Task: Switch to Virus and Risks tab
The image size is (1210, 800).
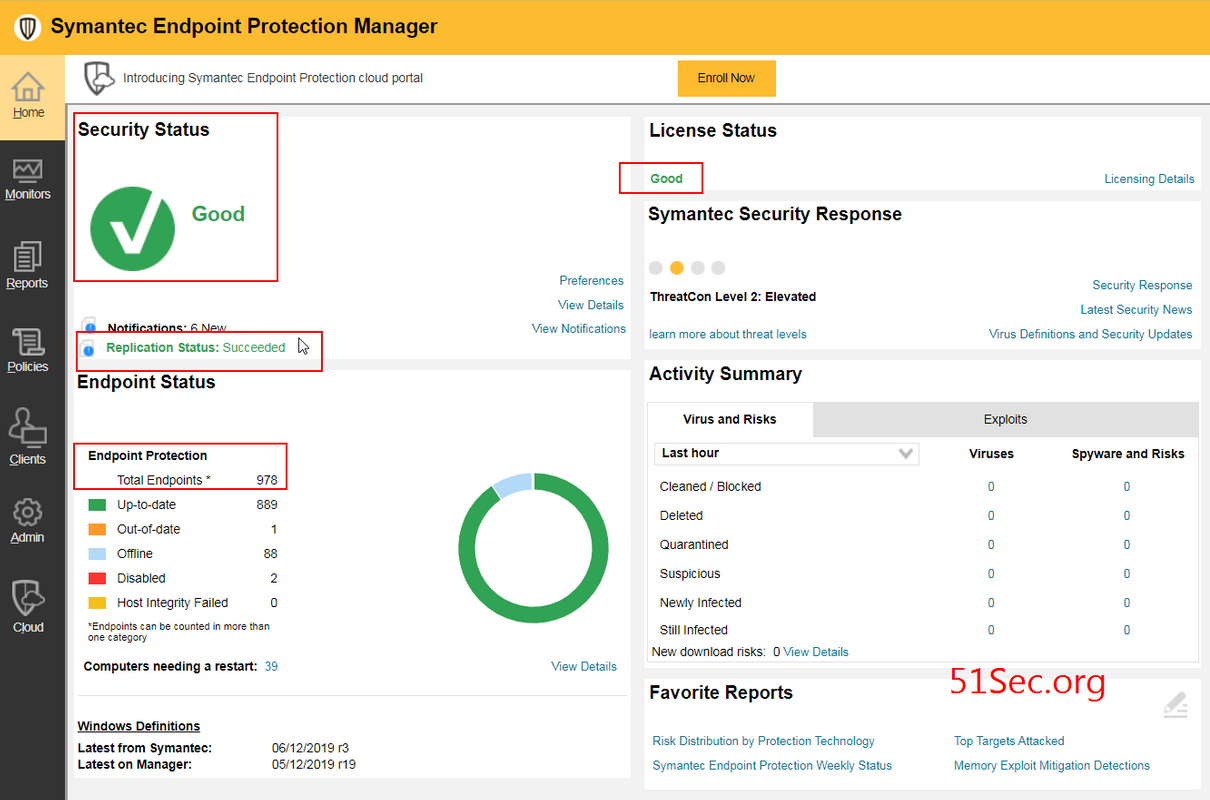Action: click(x=730, y=420)
